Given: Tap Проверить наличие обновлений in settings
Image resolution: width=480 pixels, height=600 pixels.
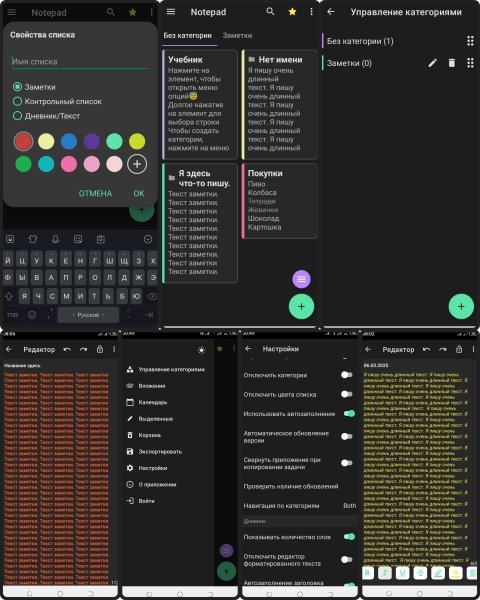Looking at the screenshot, I should pos(291,486).
